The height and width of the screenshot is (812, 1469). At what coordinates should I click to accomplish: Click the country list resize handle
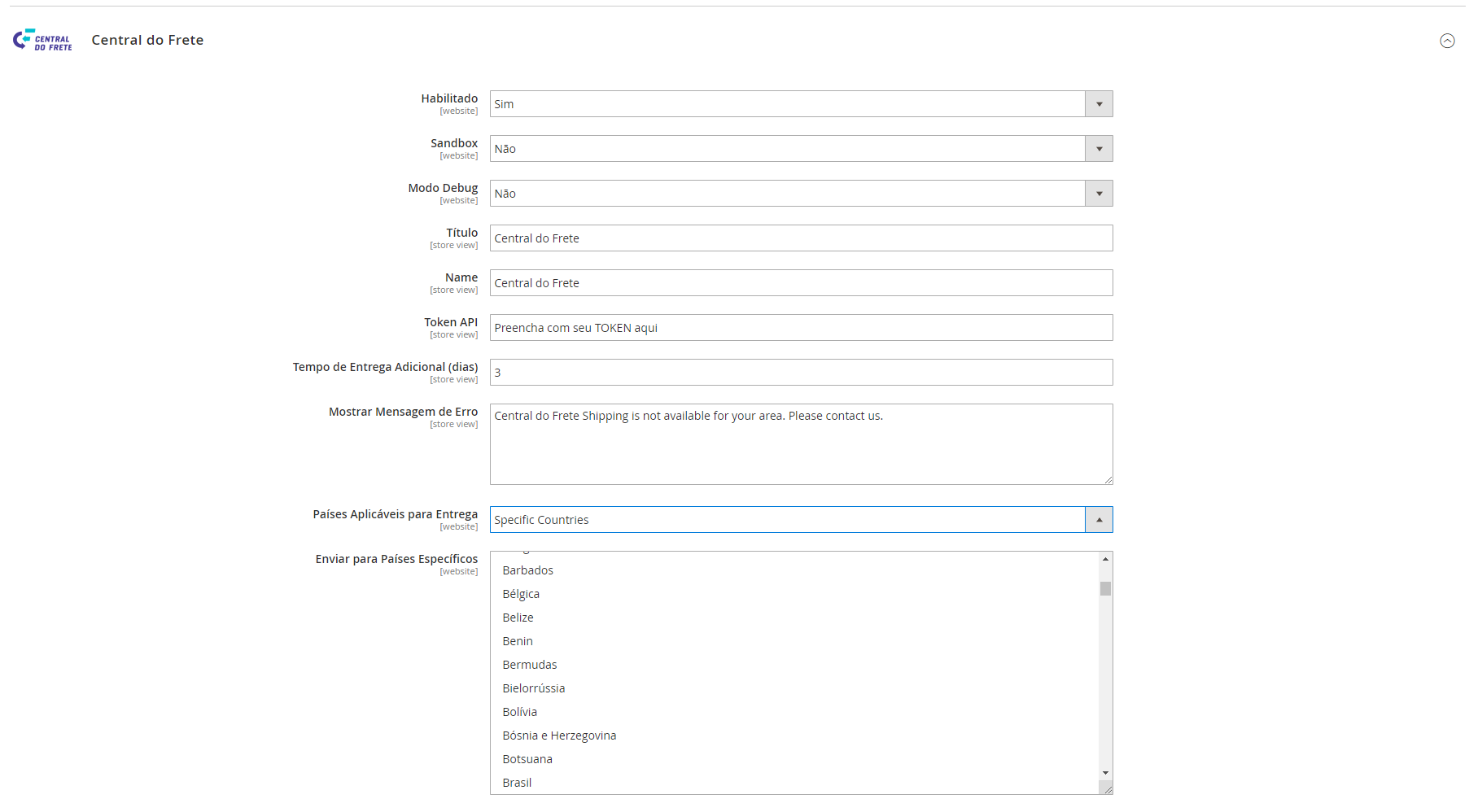[x=1106, y=788]
